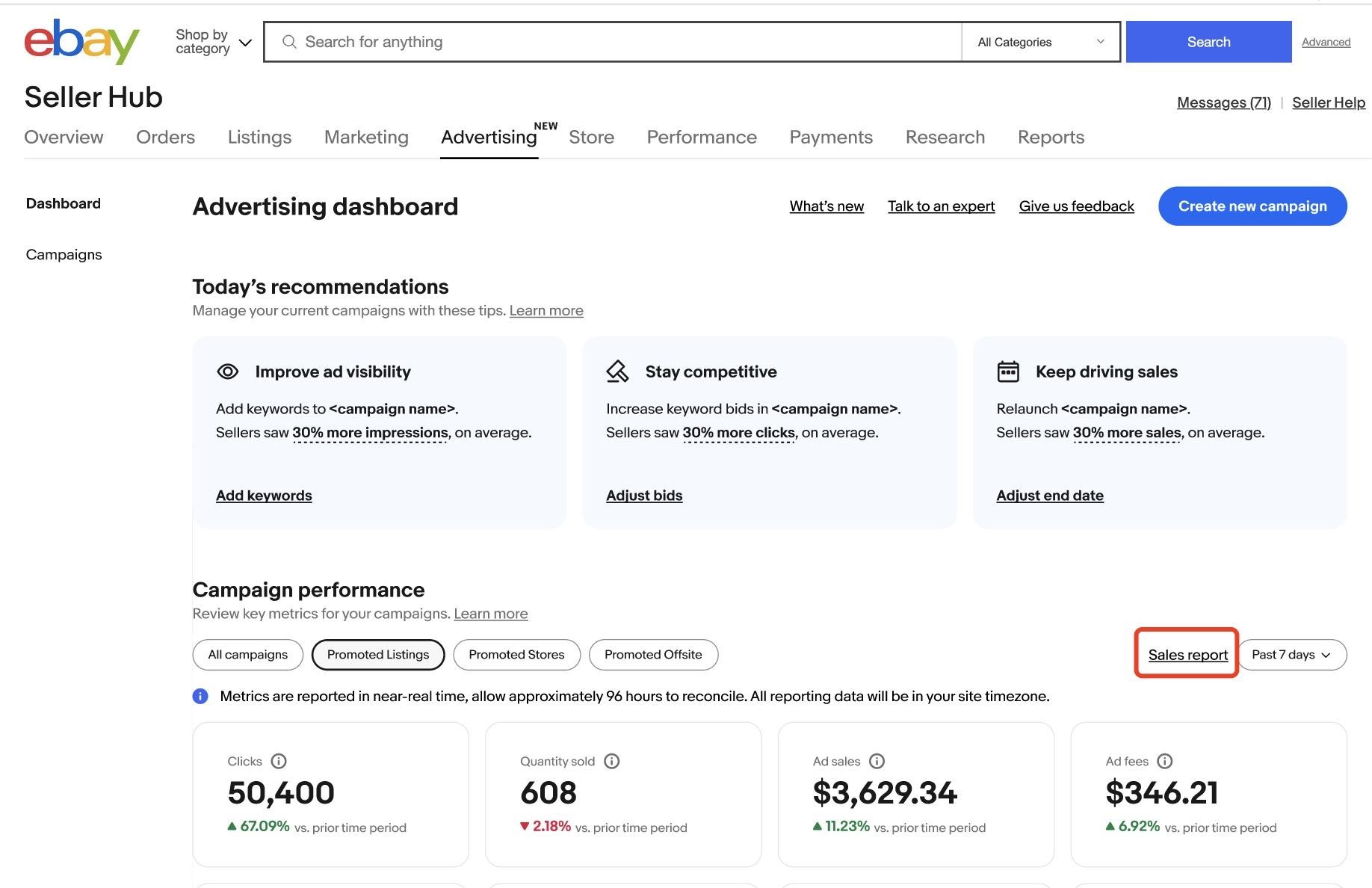Viewport: 1372px width, 888px height.
Task: Open the Sales report link
Action: point(1188,655)
